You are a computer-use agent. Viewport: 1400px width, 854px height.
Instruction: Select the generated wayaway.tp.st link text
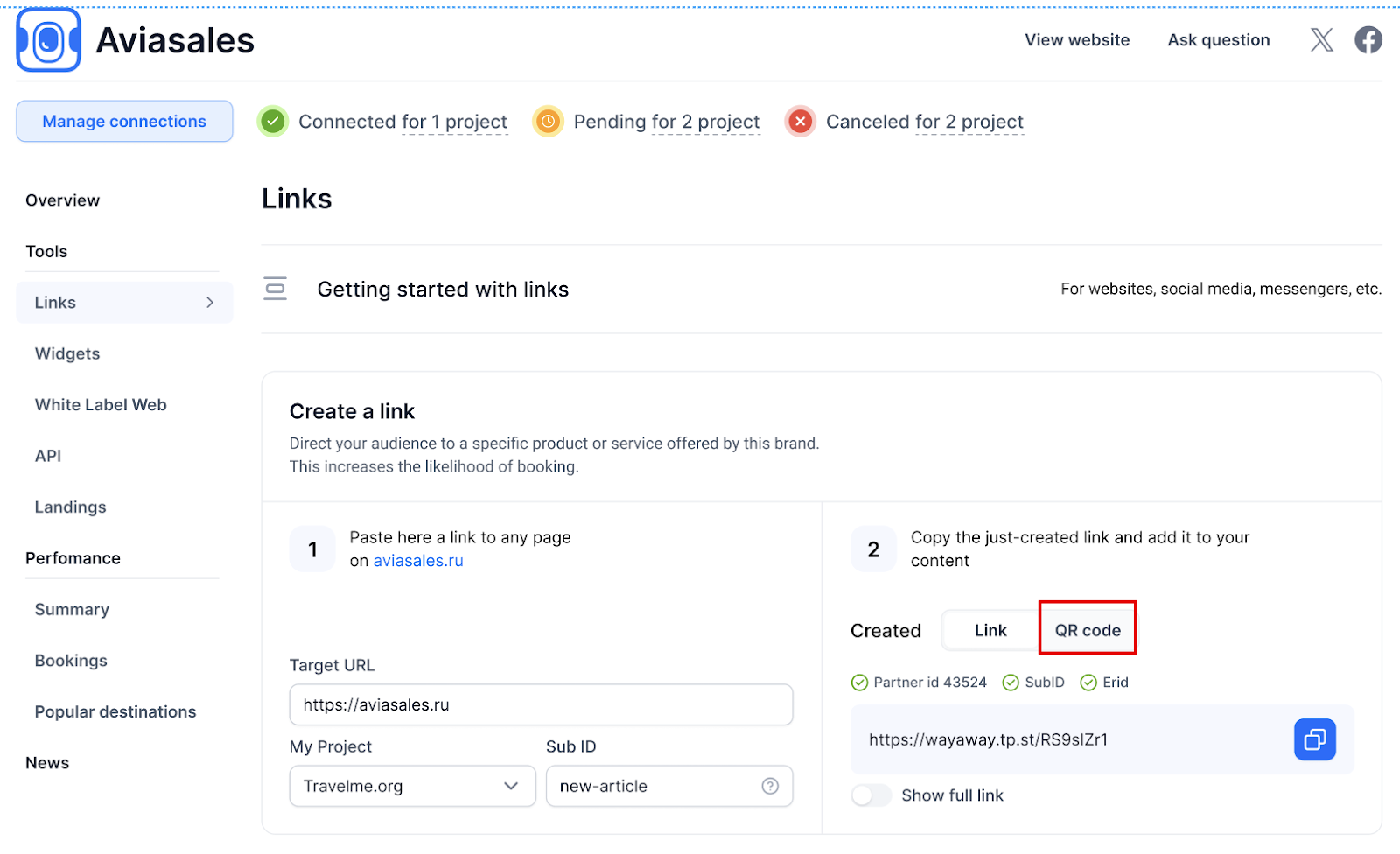click(x=988, y=739)
